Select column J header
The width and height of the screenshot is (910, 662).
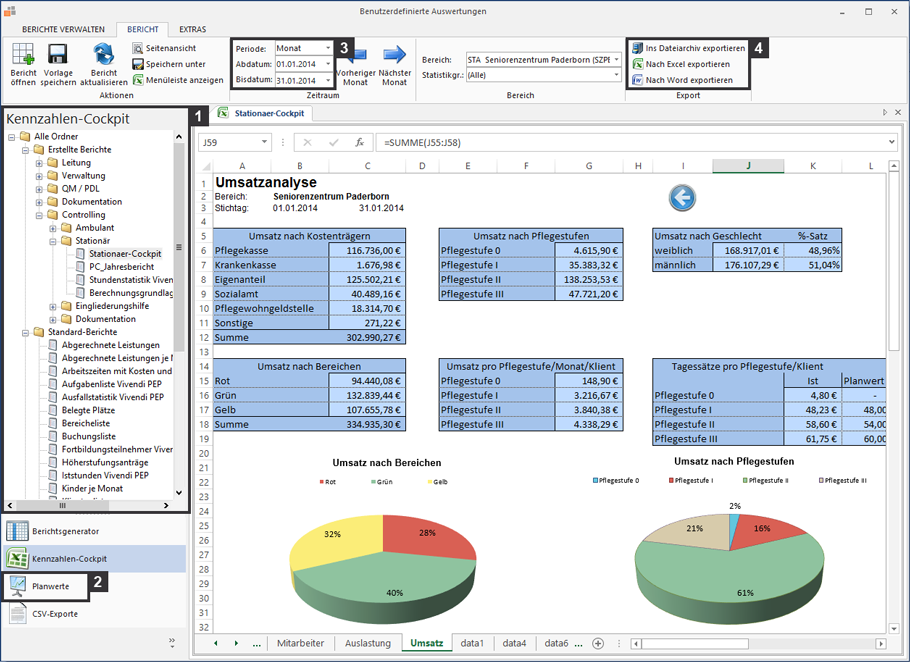coord(748,166)
